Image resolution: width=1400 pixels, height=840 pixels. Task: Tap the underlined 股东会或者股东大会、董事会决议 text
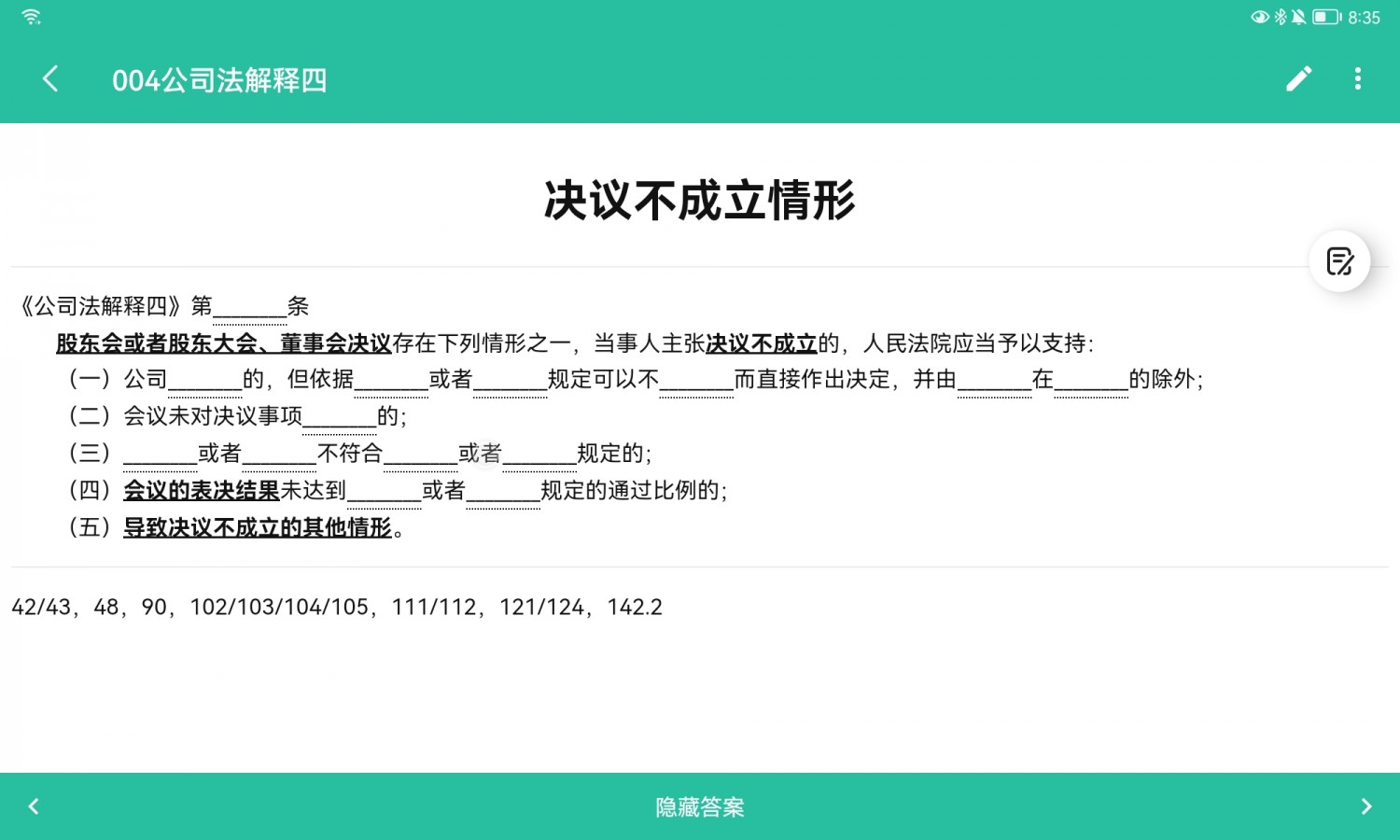224,343
